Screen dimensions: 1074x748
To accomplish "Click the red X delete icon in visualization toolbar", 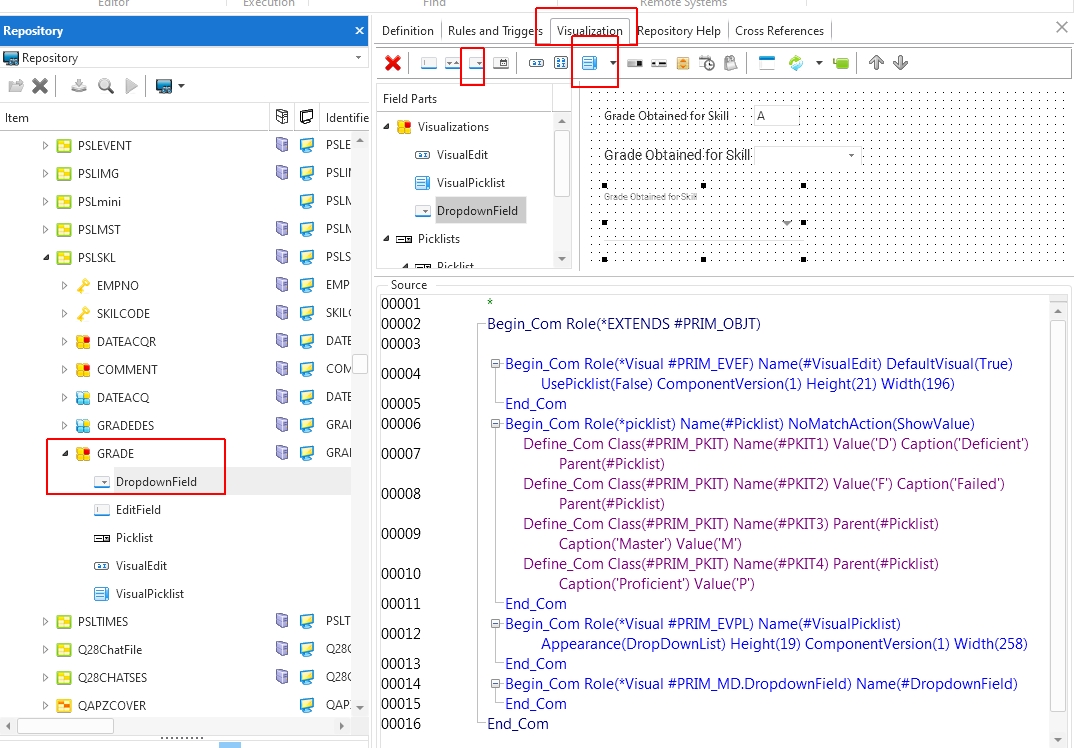I will 393,63.
